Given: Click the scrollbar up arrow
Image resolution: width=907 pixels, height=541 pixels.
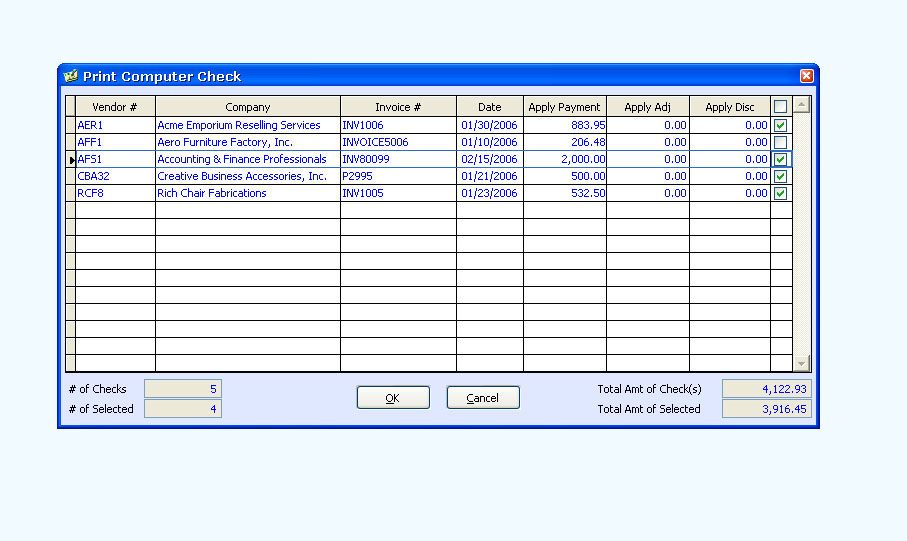Looking at the screenshot, I should tap(801, 105).
